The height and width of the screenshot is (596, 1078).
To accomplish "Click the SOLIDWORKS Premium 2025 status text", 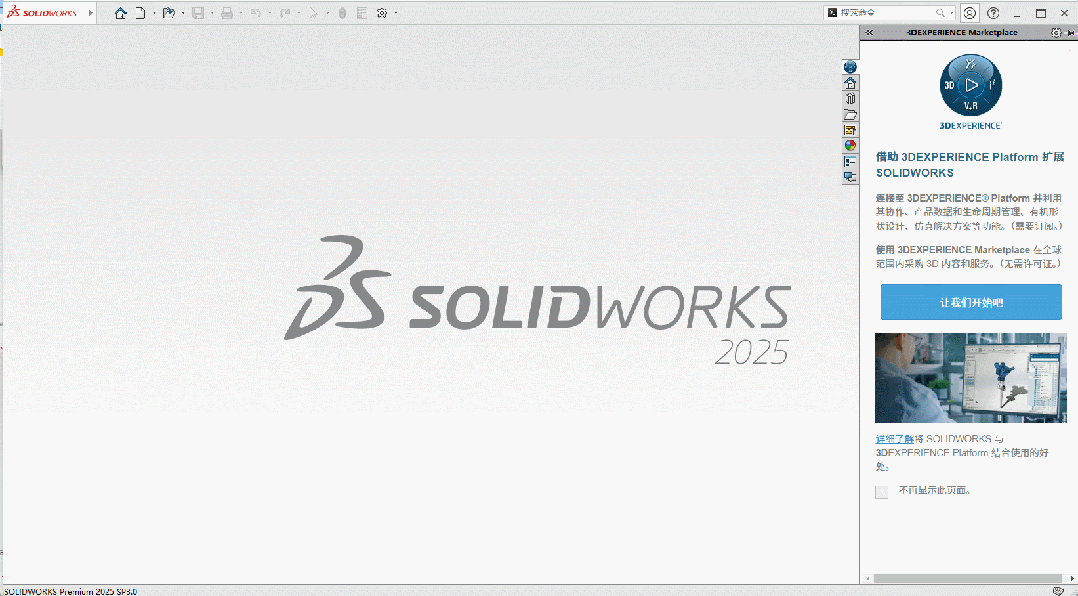I will pos(70,591).
